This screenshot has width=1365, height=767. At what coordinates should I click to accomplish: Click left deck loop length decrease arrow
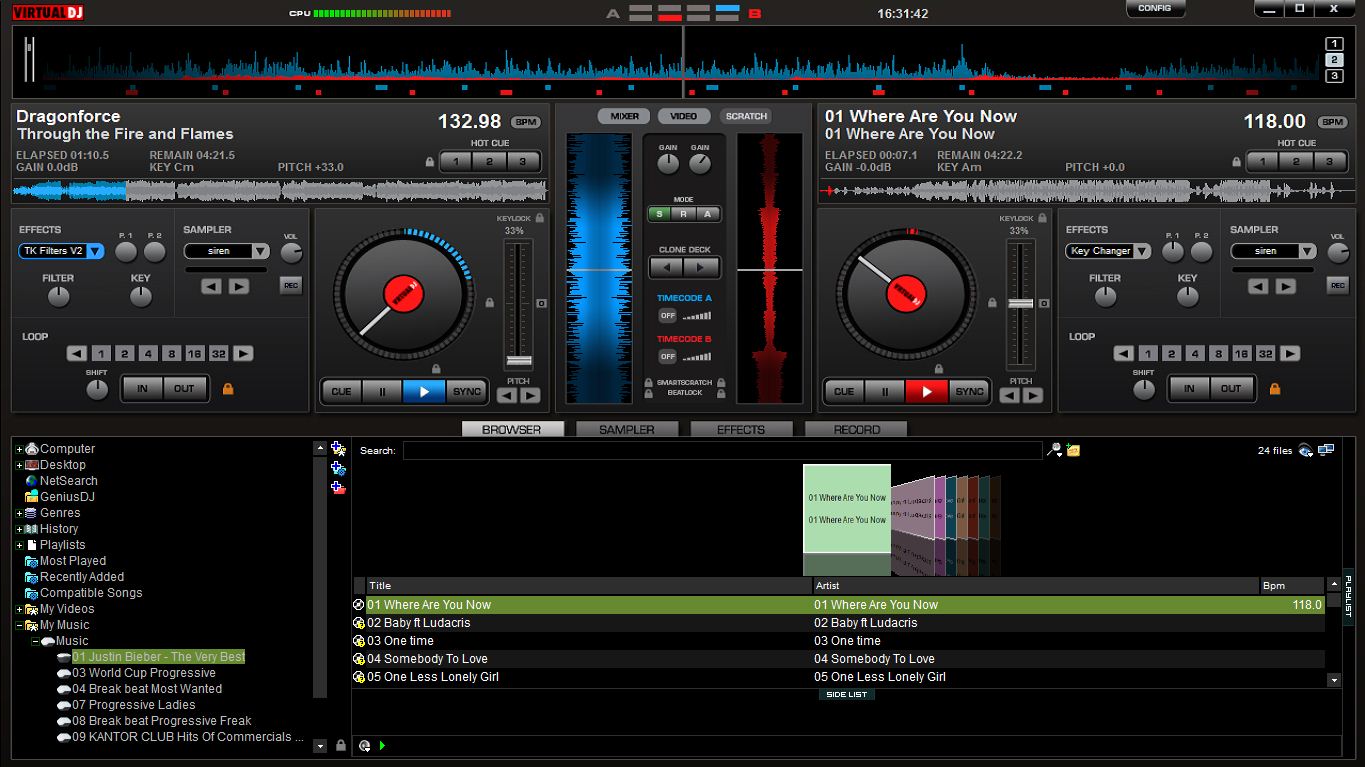pos(77,353)
